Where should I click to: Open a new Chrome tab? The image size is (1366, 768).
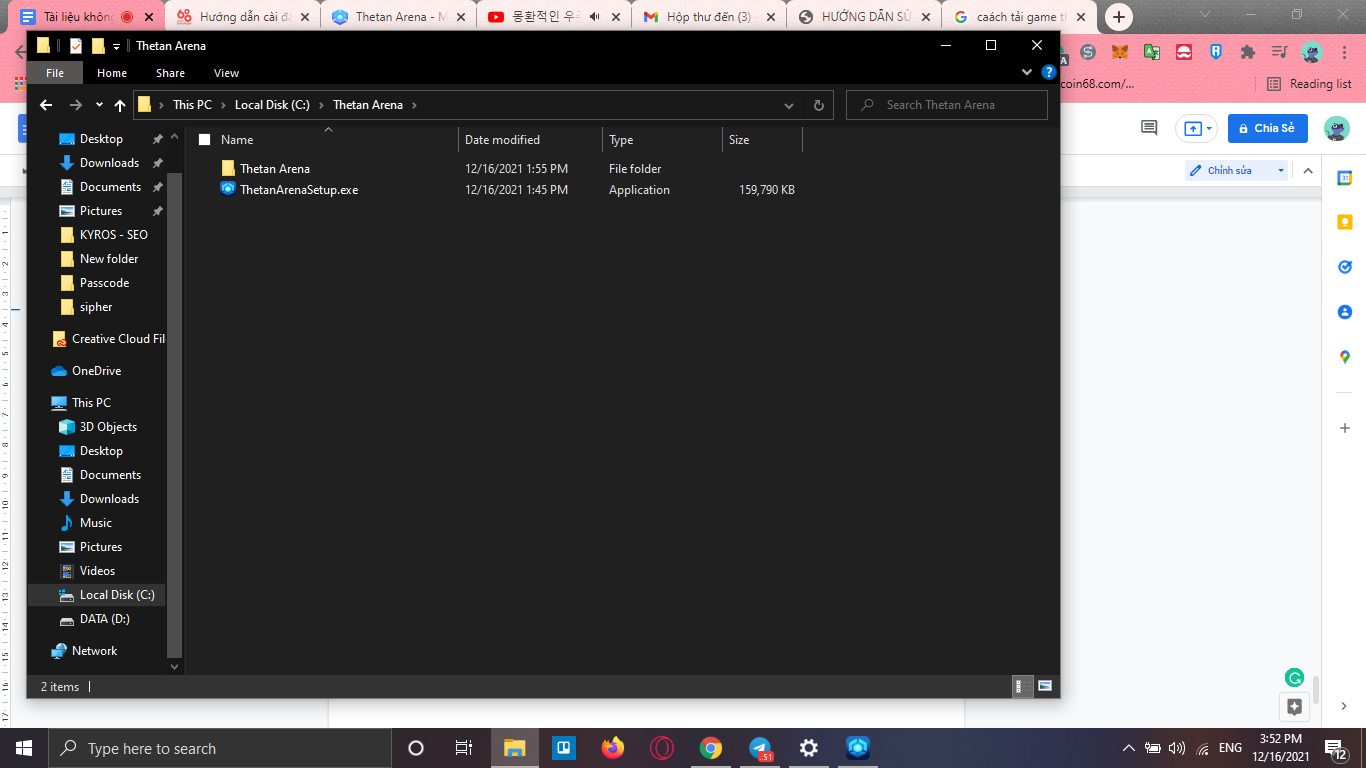coord(1119,17)
